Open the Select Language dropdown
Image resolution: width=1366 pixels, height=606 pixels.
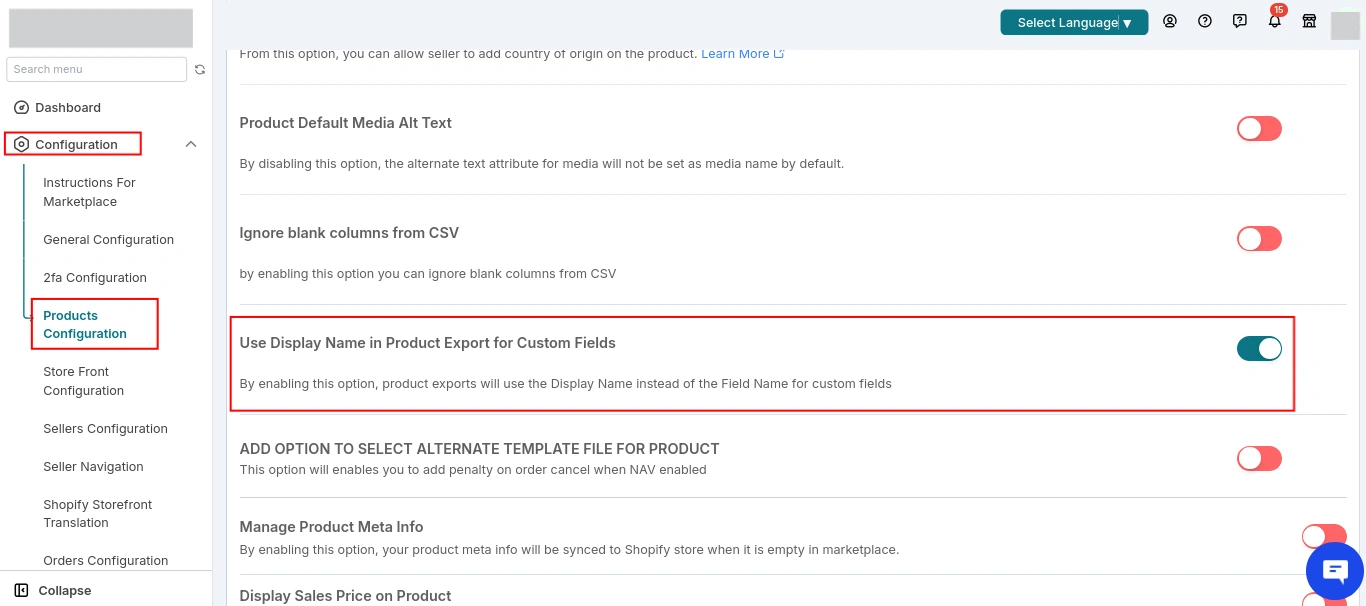click(x=1074, y=22)
